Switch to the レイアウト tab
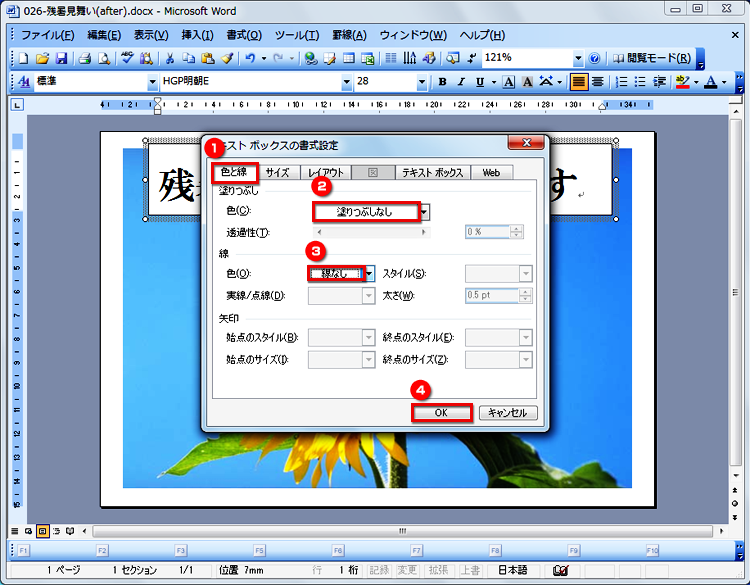This screenshot has height=585, width=750. 326,173
